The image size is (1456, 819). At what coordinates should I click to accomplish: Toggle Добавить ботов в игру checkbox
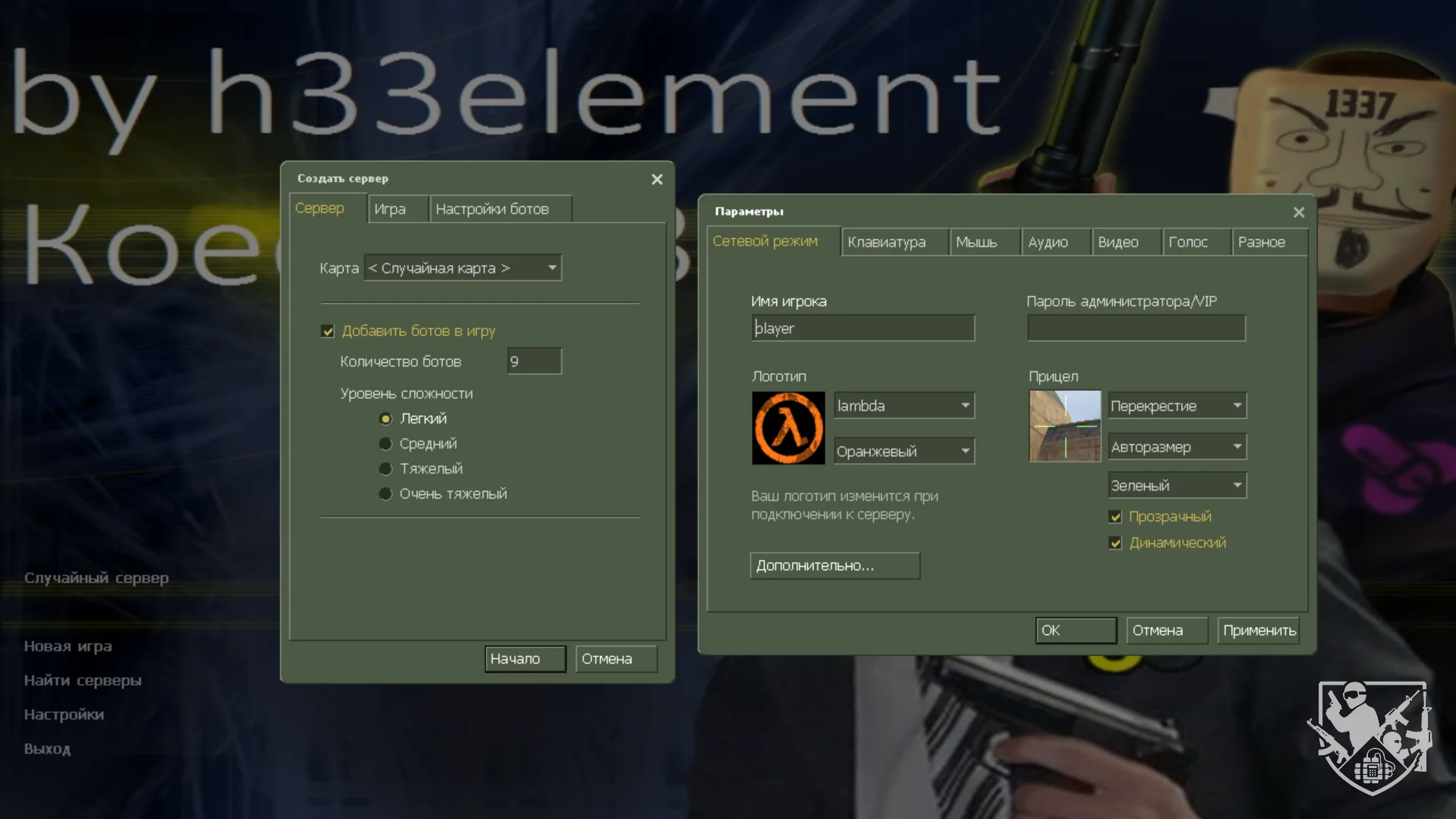coord(328,331)
